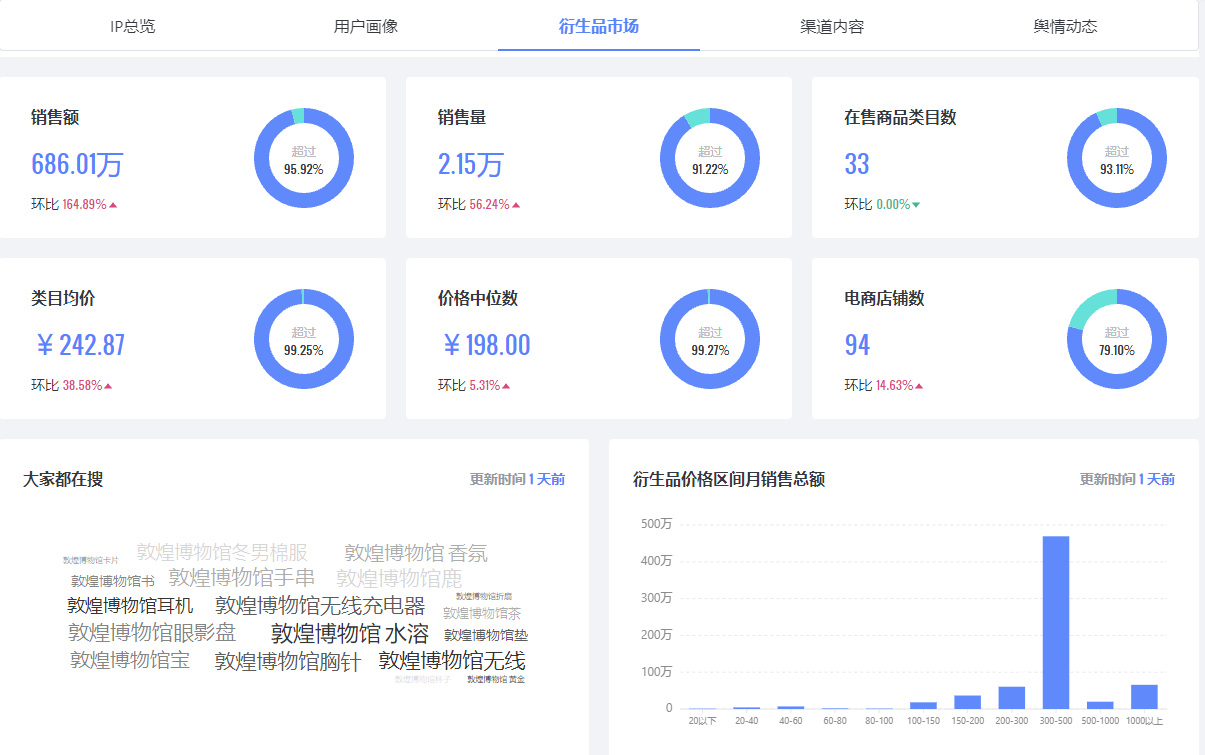Image resolution: width=1205 pixels, height=755 pixels.
Task: Click the 20以下 axis label
Action: point(703,721)
